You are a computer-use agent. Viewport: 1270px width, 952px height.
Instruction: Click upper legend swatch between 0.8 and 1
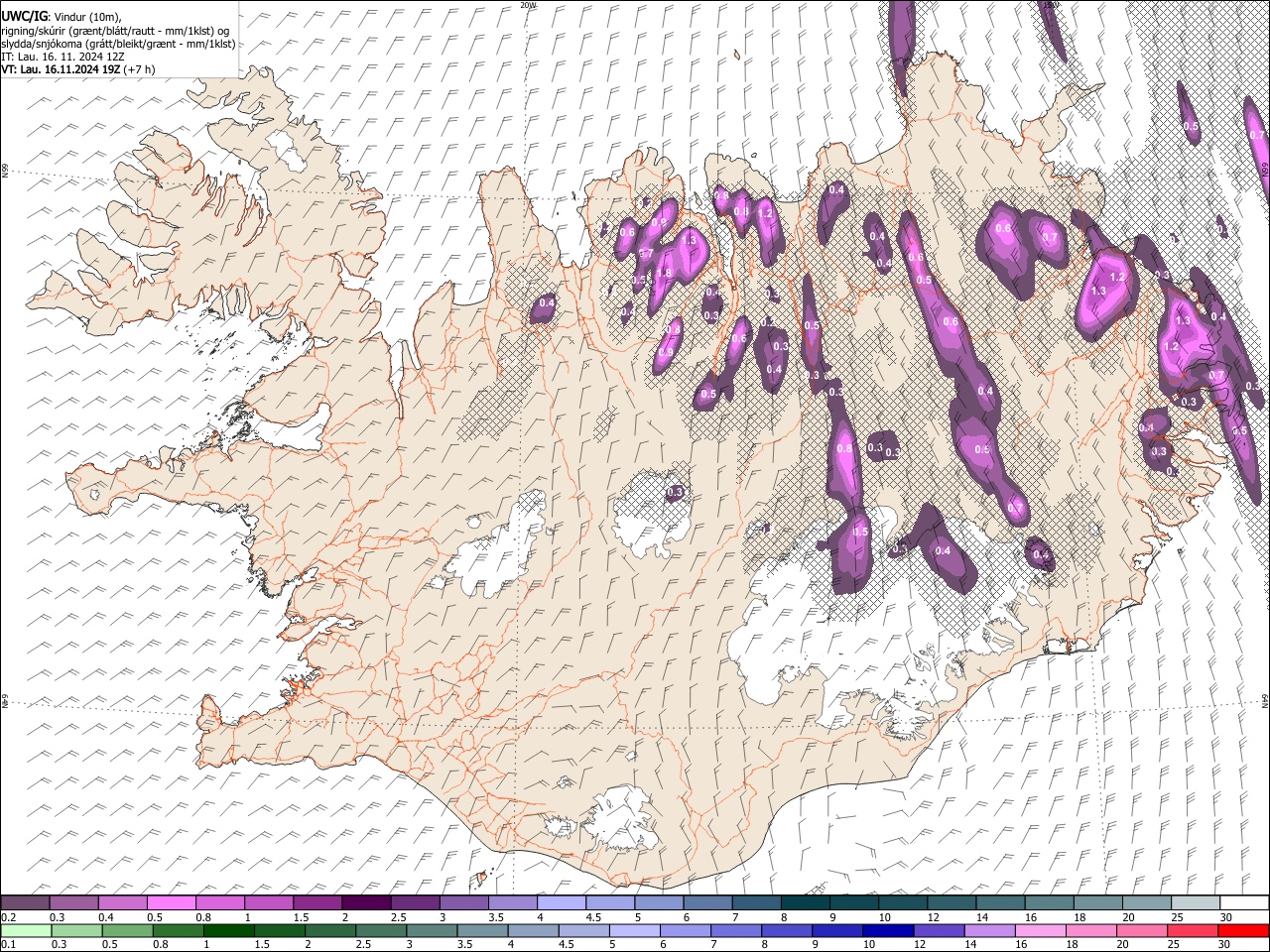click(x=219, y=902)
